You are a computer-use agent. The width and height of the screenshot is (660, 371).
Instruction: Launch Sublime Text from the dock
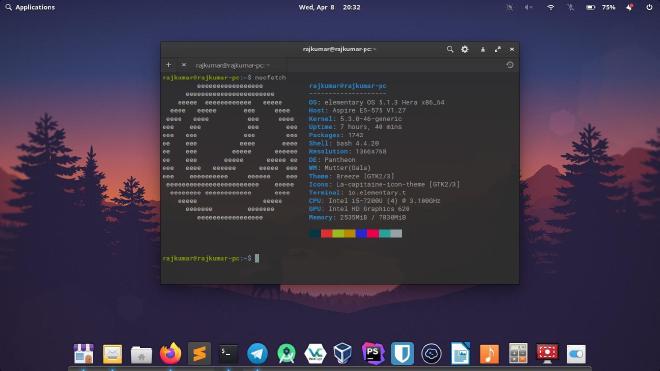[199, 353]
